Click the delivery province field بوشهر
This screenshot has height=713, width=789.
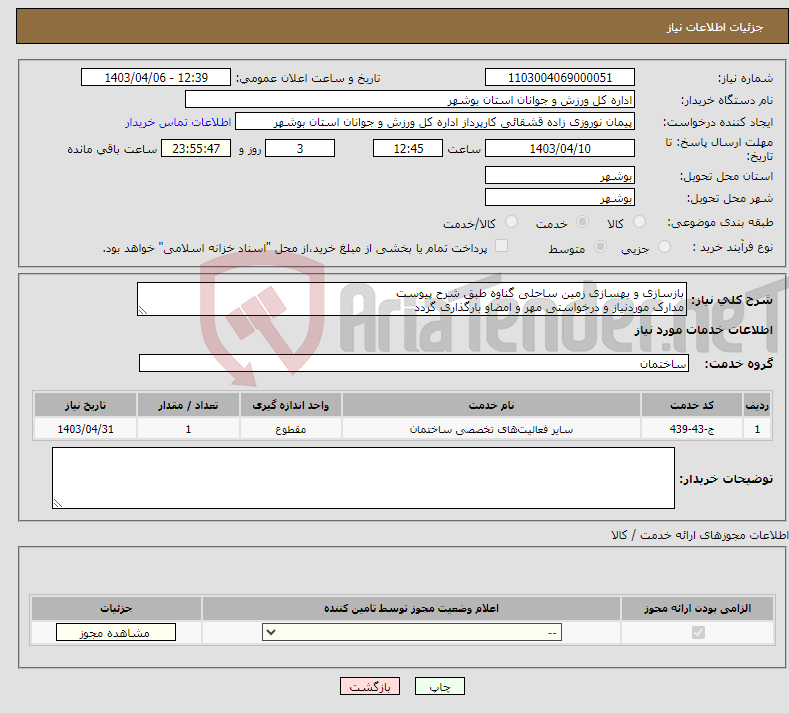(560, 175)
